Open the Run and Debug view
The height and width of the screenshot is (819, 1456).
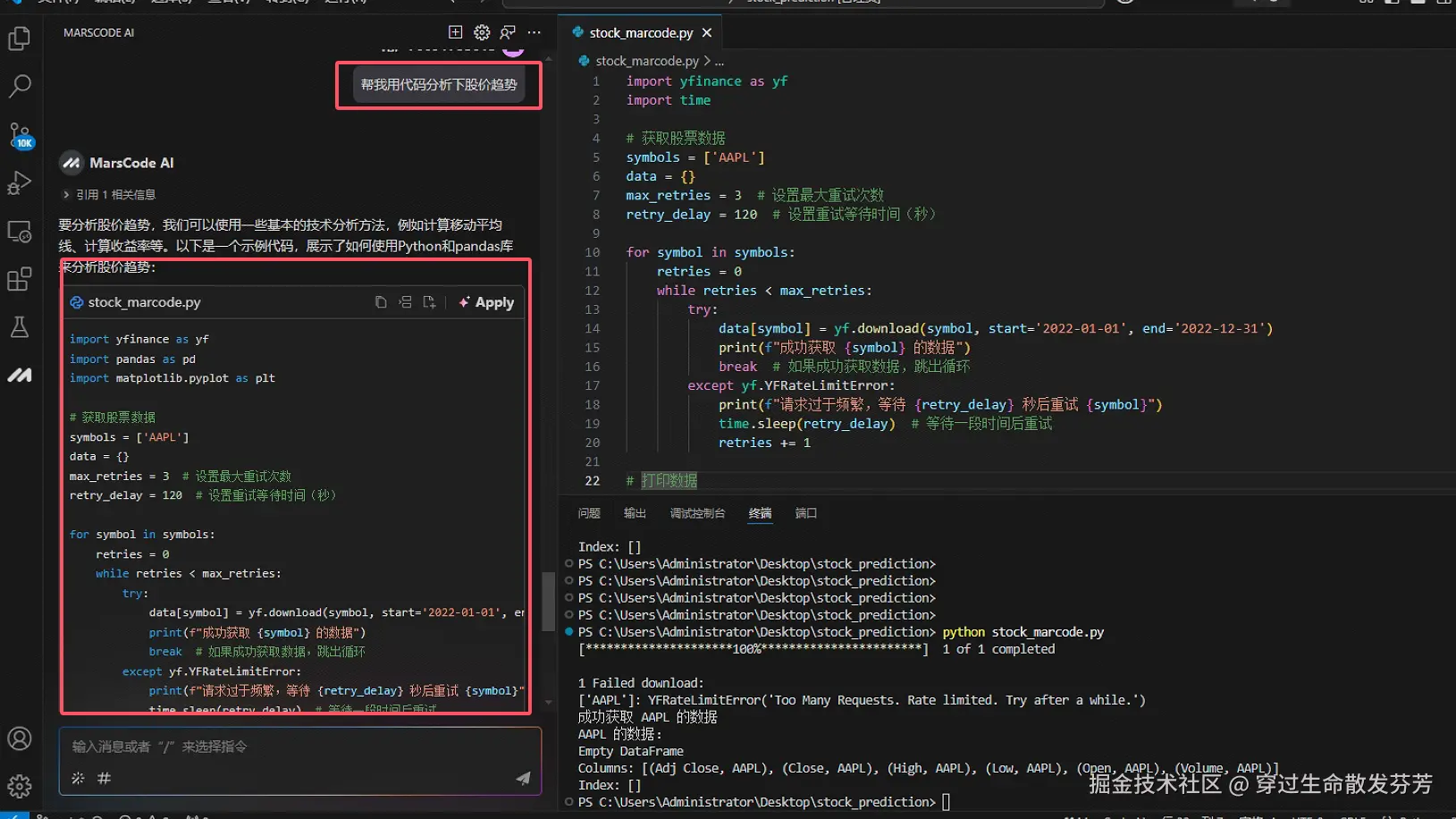click(20, 182)
